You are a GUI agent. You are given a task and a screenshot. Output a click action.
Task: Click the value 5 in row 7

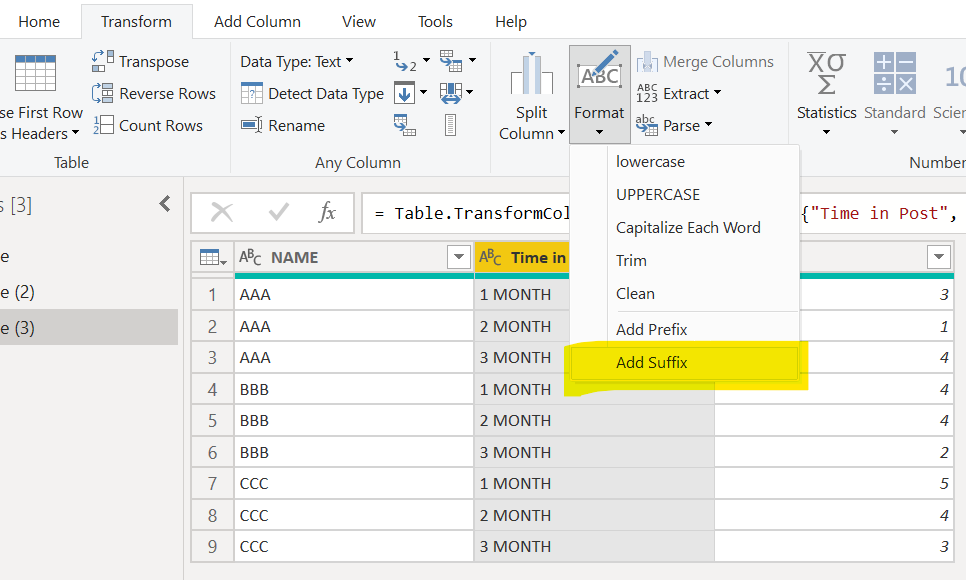click(834, 483)
